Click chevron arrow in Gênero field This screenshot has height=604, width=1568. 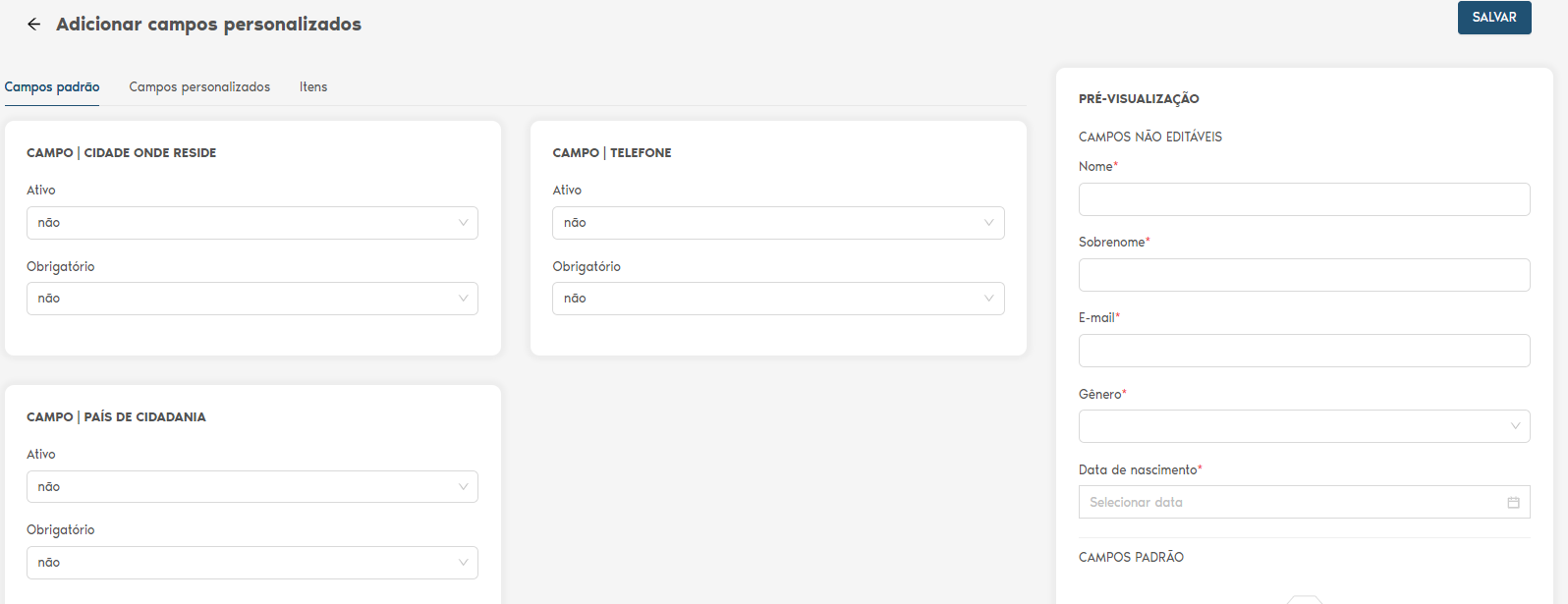coord(1515,426)
